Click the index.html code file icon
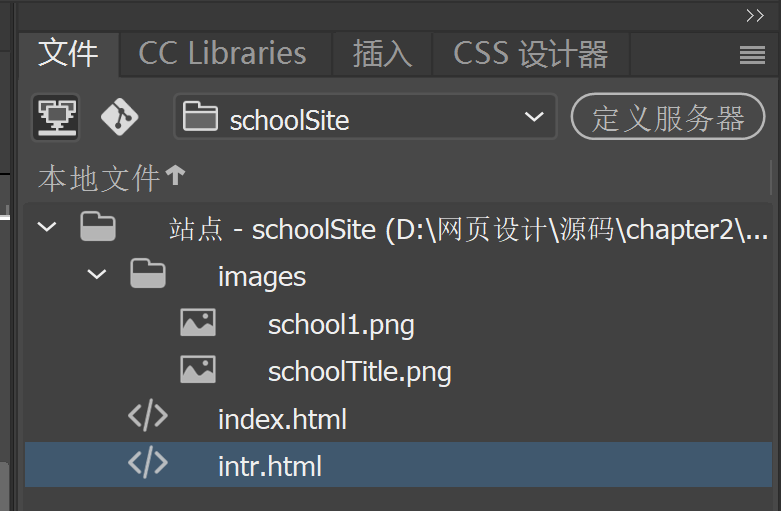781x511 pixels. coord(148,417)
